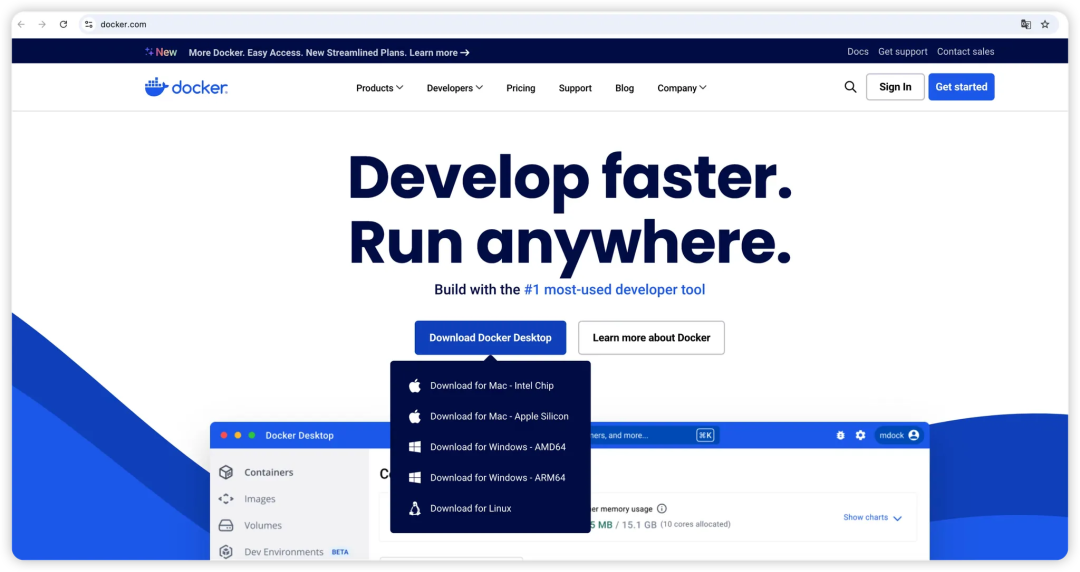1080x572 pixels.
Task: Click the ⌘K shortcut badge in search
Action: click(705, 436)
